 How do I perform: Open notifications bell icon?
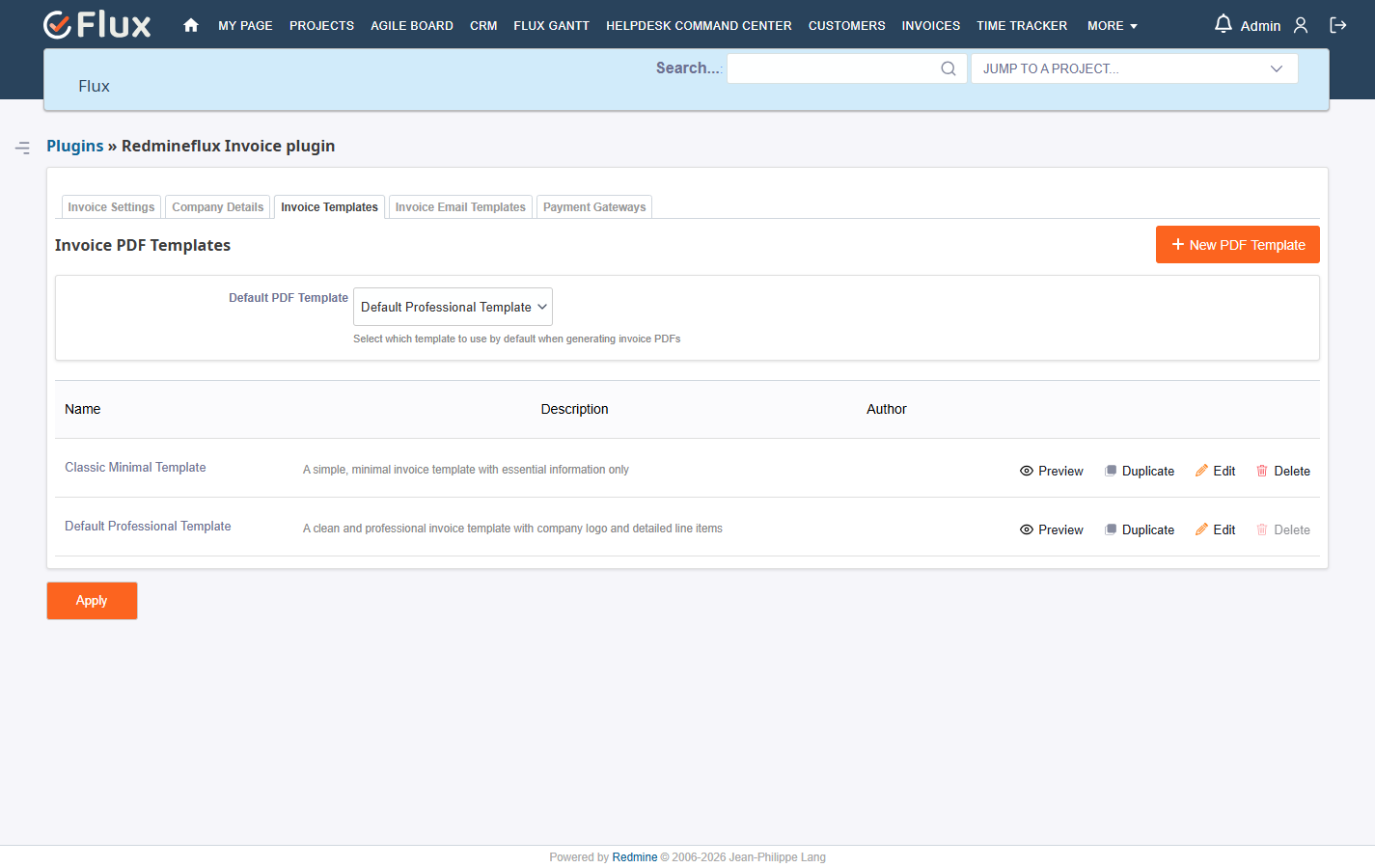[1223, 24]
